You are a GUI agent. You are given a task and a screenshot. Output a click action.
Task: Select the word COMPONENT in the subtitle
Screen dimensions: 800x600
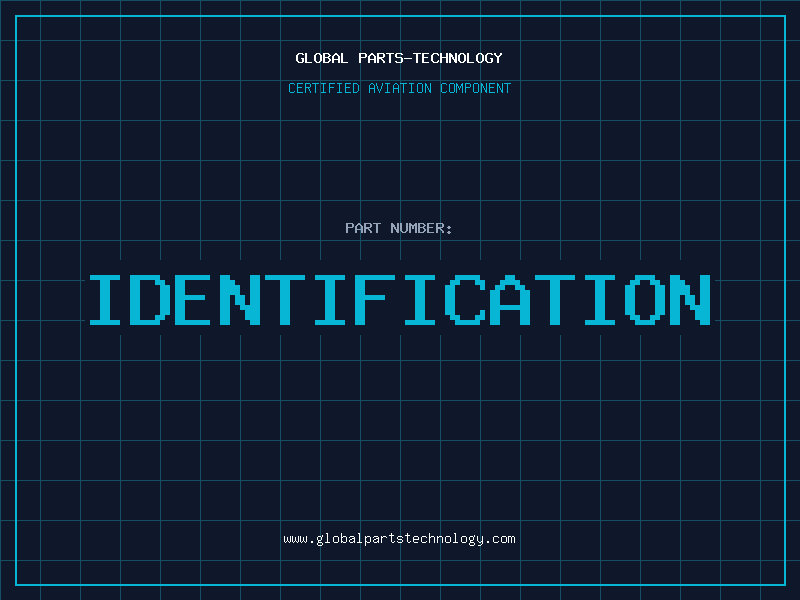tap(475, 89)
